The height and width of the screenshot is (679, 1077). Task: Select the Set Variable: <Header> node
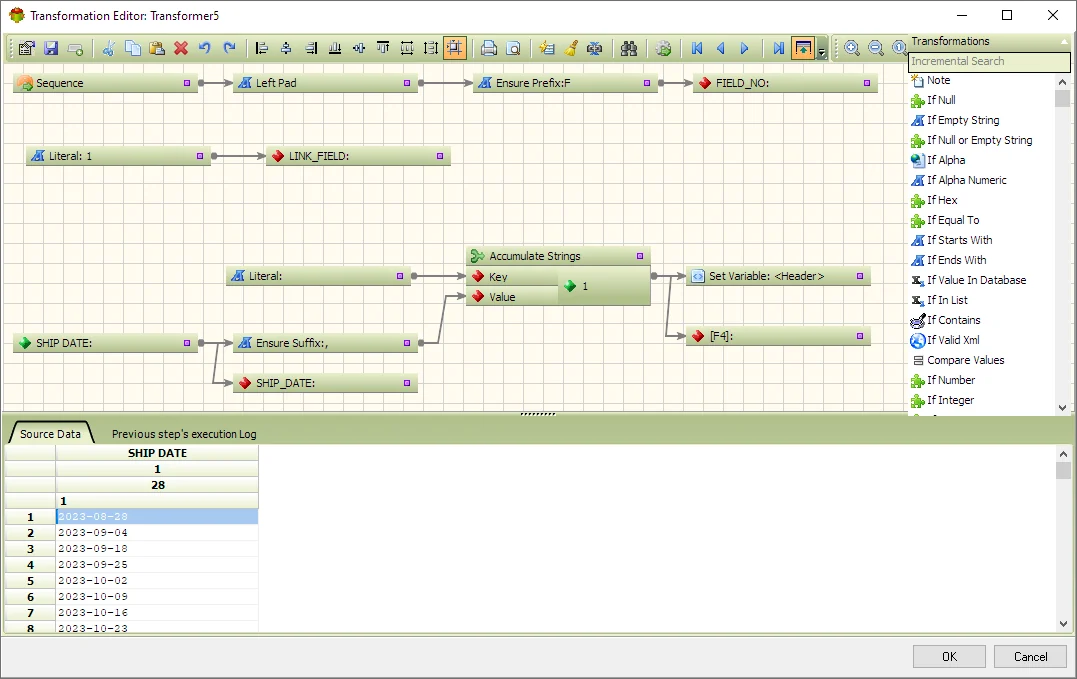tap(778, 276)
